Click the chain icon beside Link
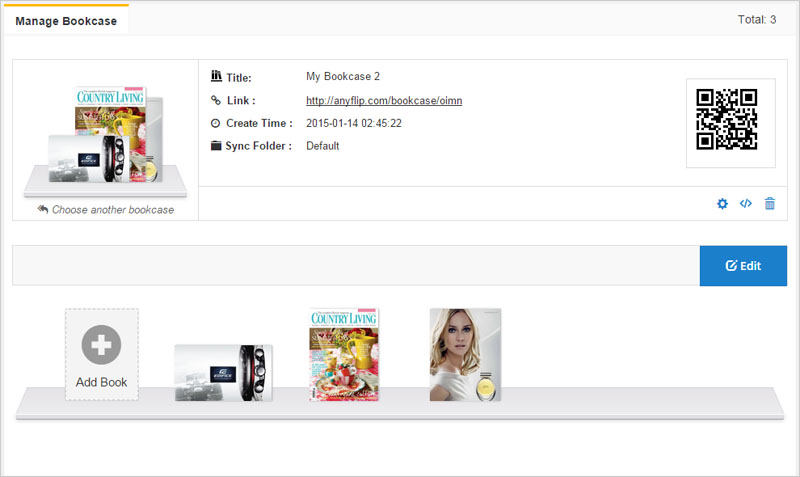 (x=216, y=100)
